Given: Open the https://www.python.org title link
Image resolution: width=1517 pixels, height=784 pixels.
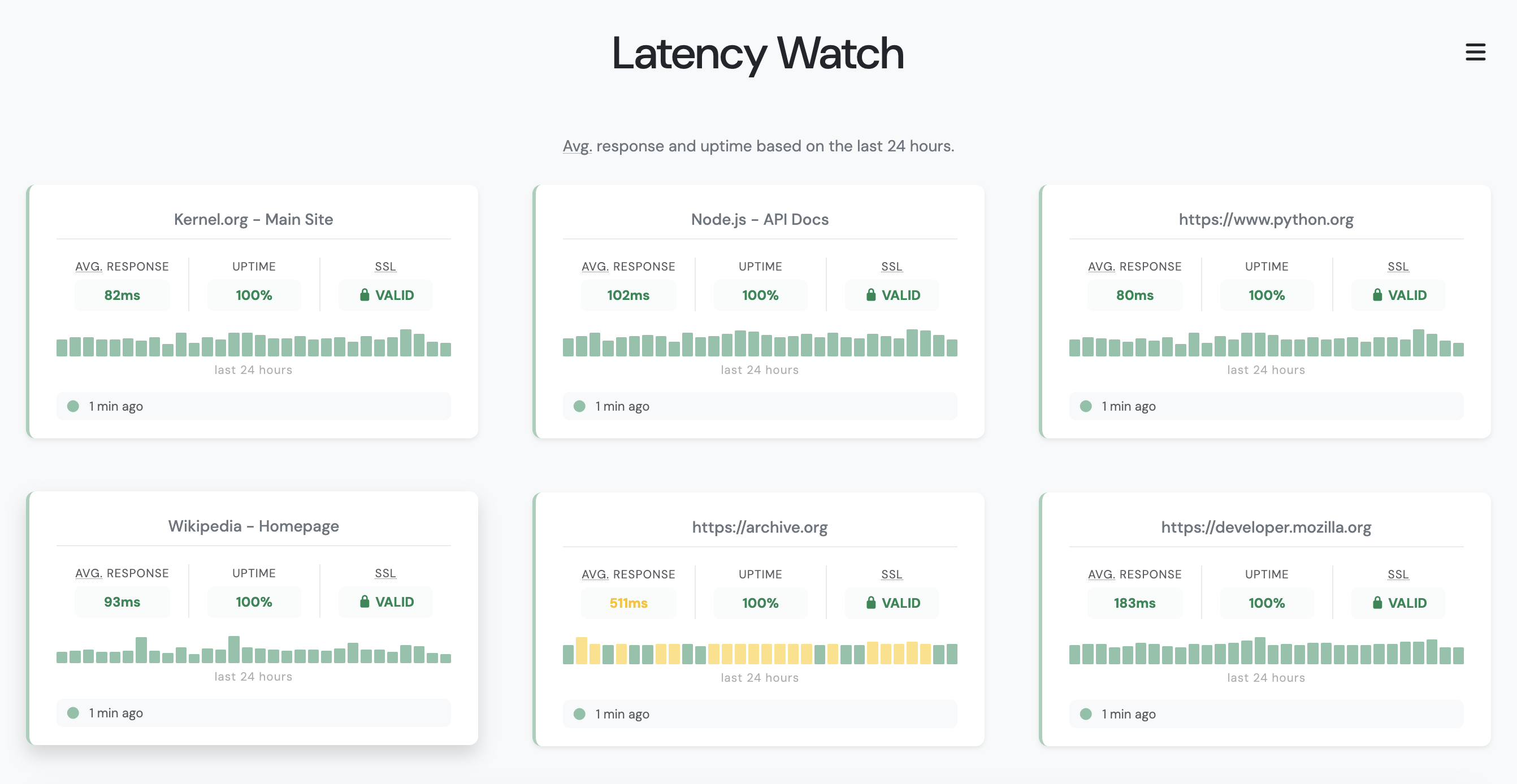Looking at the screenshot, I should pos(1265,219).
